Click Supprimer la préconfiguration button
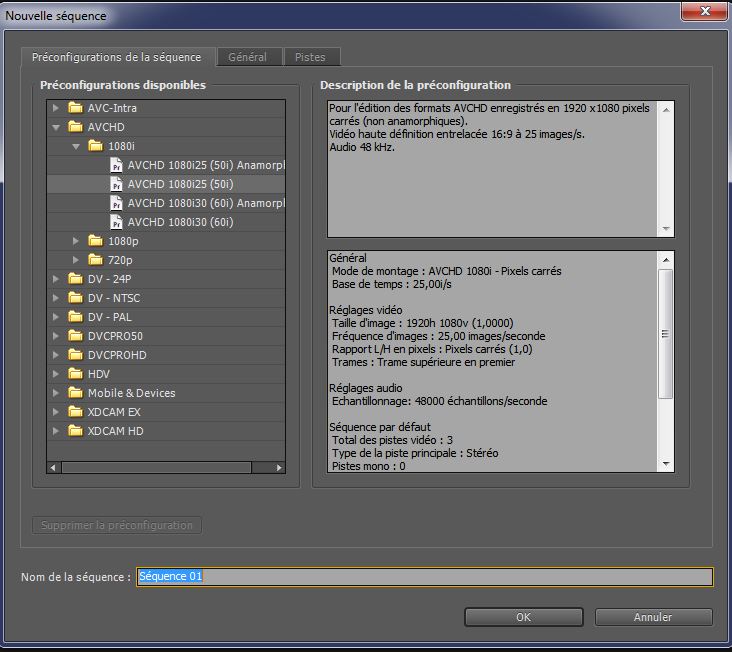The height and width of the screenshot is (652, 732). (x=117, y=525)
